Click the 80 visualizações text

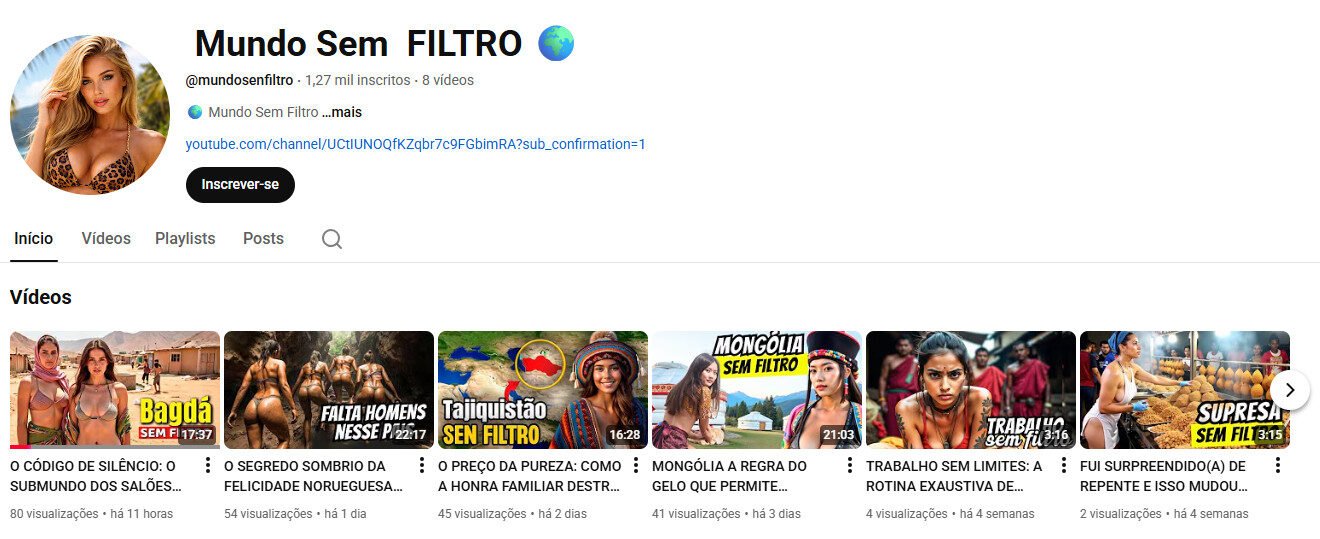(x=52, y=514)
